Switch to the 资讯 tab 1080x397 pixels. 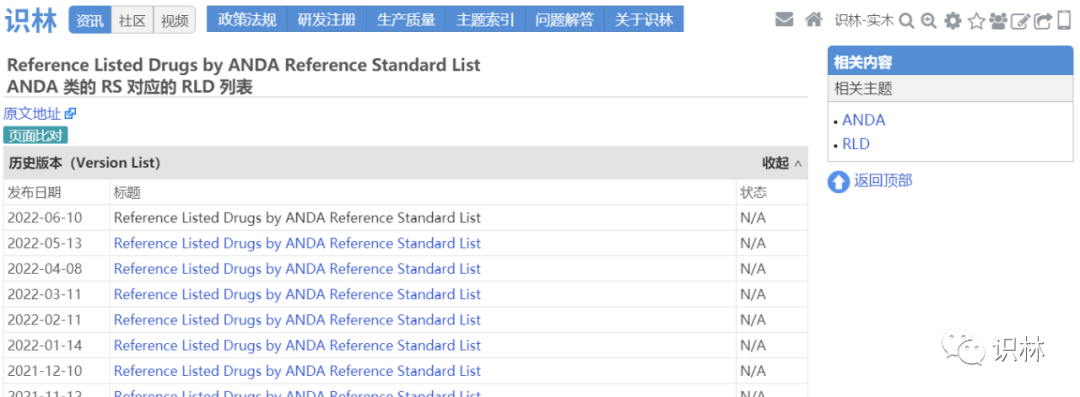tap(90, 20)
